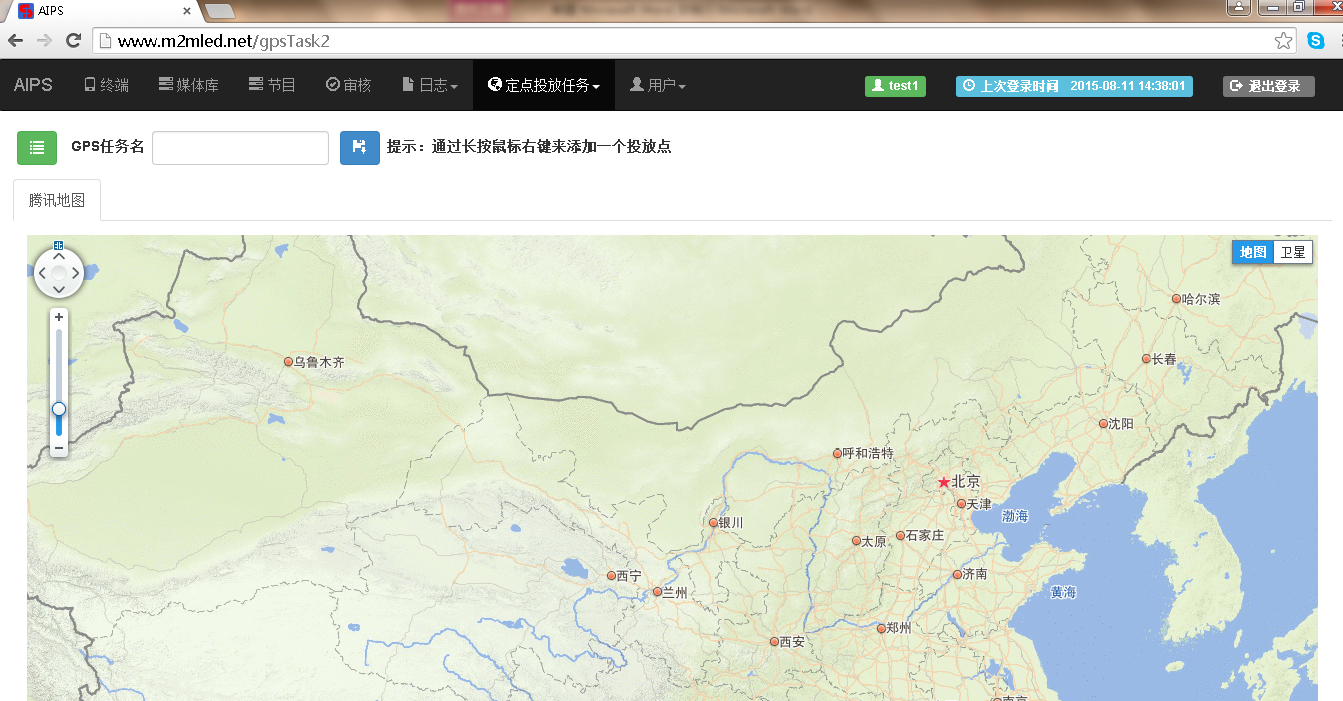Image resolution: width=1343 pixels, height=701 pixels.
Task: Click the map zoom slider handle
Action: click(59, 409)
